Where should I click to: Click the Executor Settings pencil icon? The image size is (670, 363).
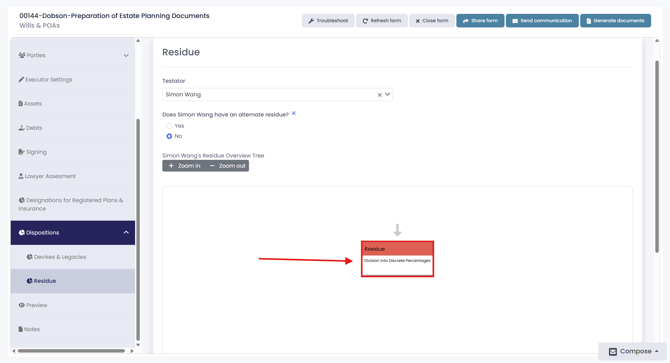pos(21,79)
